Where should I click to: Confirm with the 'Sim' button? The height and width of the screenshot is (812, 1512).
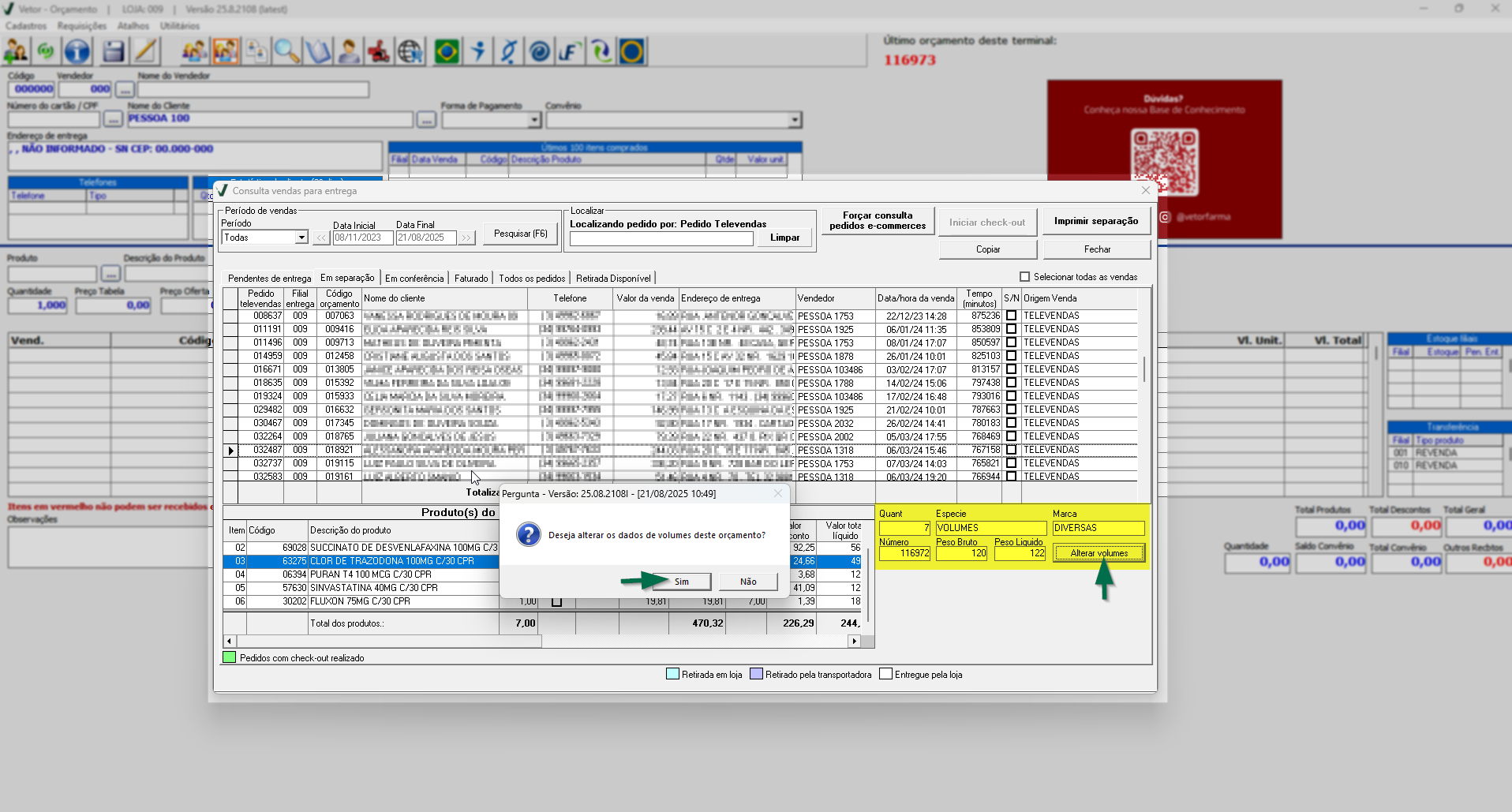(682, 582)
